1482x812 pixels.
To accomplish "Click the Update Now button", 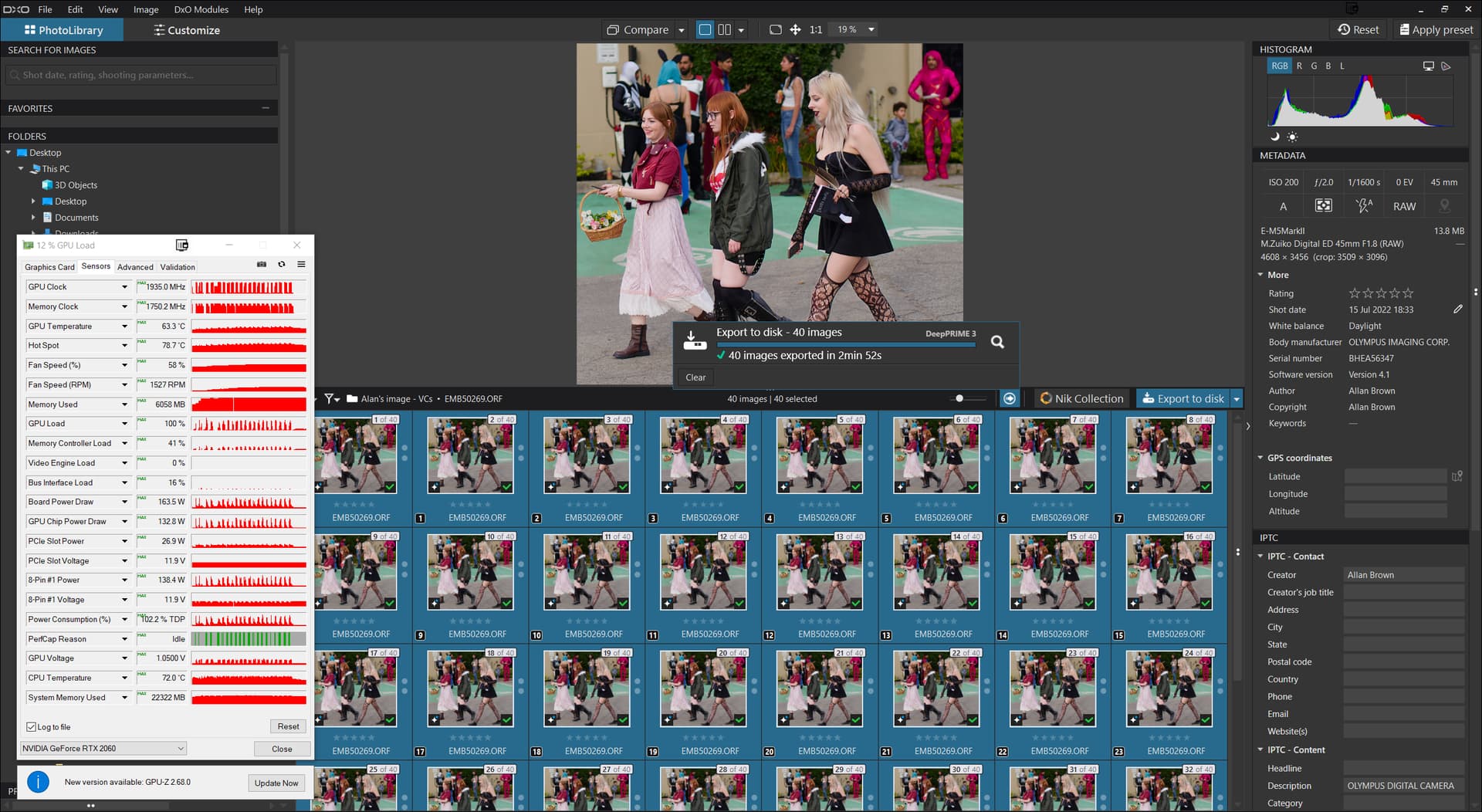I will pyautogui.click(x=276, y=783).
